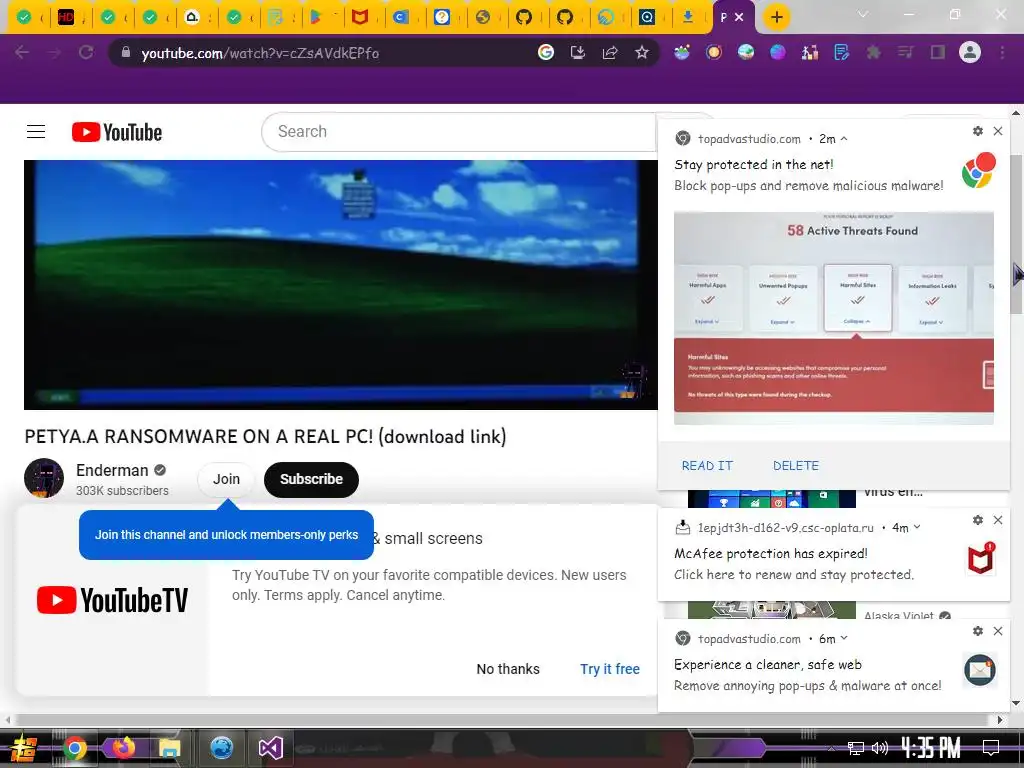Switch to the downloads arrow tab
This screenshot has width=1024, height=768.
pyautogui.click(x=688, y=18)
